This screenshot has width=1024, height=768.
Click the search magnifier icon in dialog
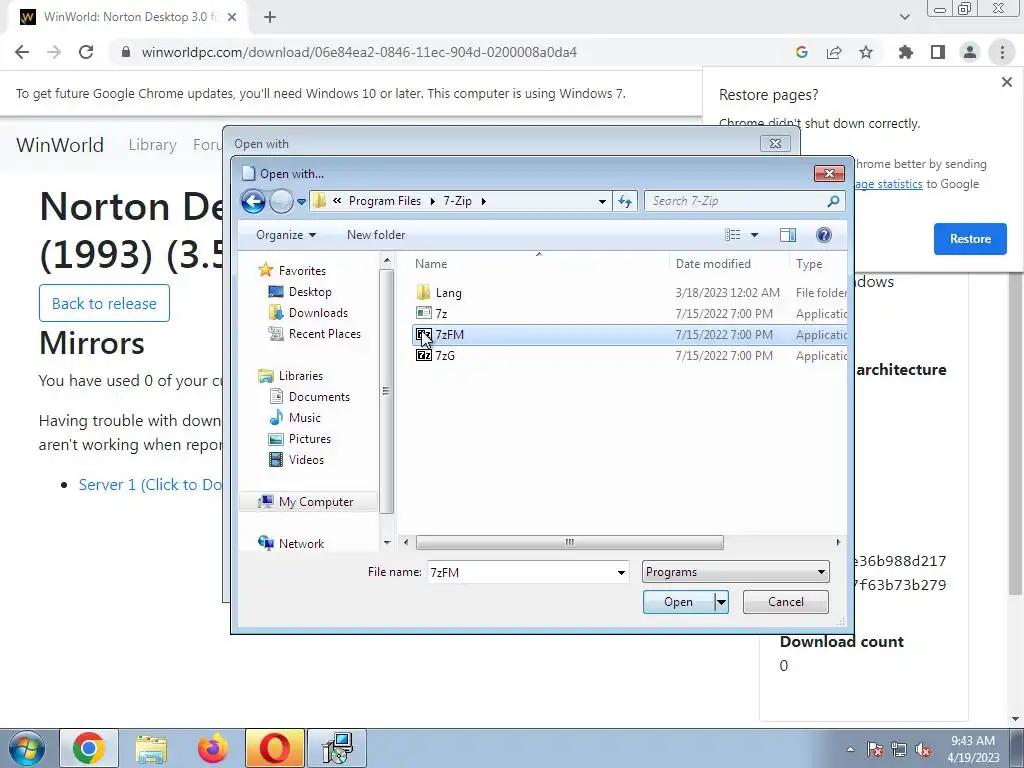(x=833, y=201)
